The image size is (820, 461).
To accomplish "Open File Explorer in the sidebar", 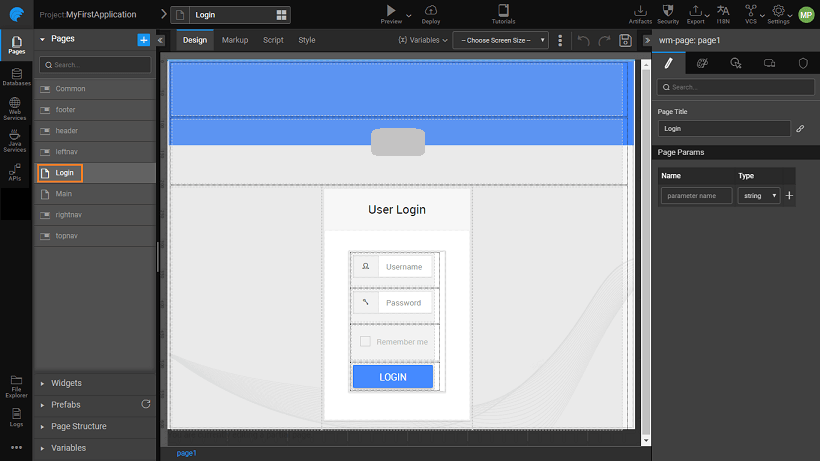I will pyautogui.click(x=16, y=386).
